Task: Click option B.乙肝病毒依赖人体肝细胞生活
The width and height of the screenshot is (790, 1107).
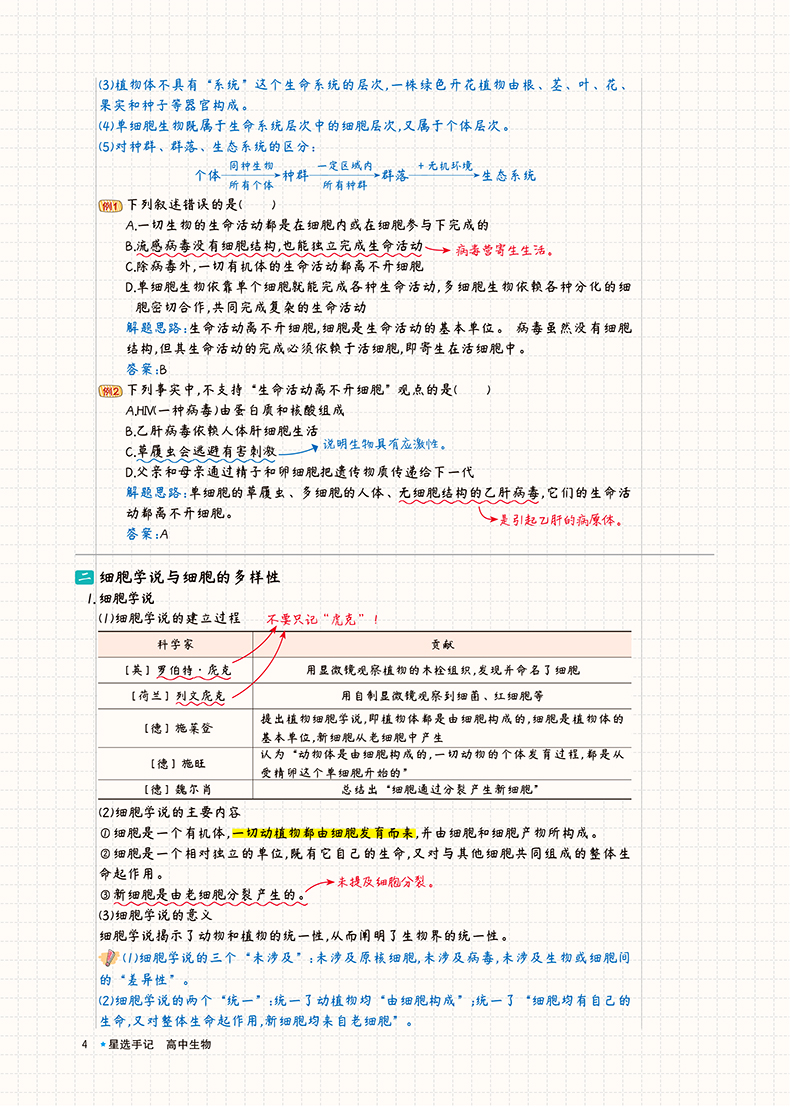Action: click(222, 431)
